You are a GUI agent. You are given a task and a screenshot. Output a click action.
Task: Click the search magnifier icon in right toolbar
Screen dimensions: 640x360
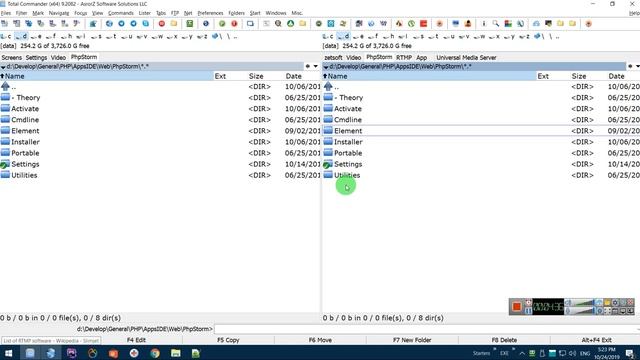coord(496,24)
